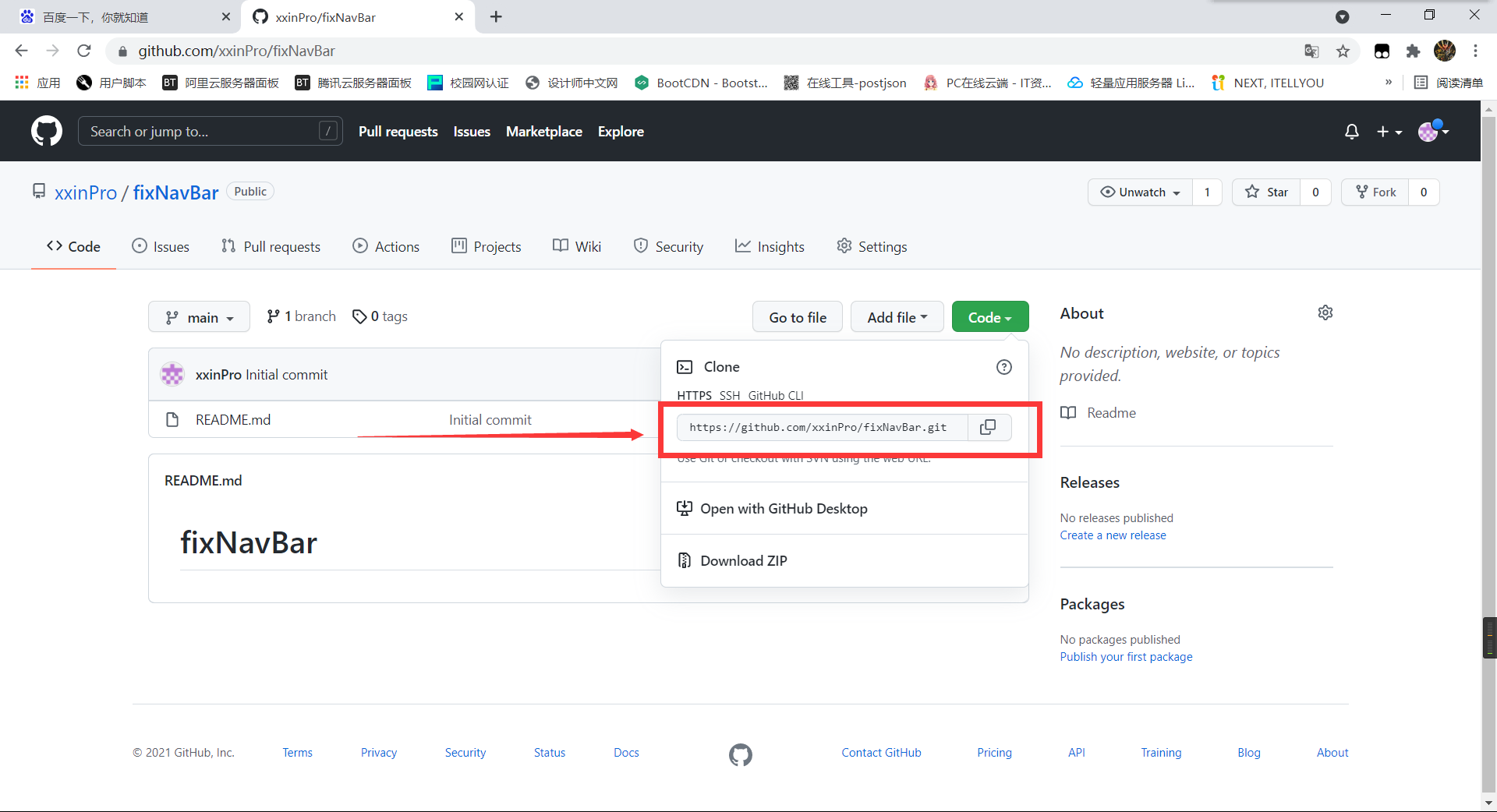Click the translate page icon
The height and width of the screenshot is (812, 1497).
1311,51
